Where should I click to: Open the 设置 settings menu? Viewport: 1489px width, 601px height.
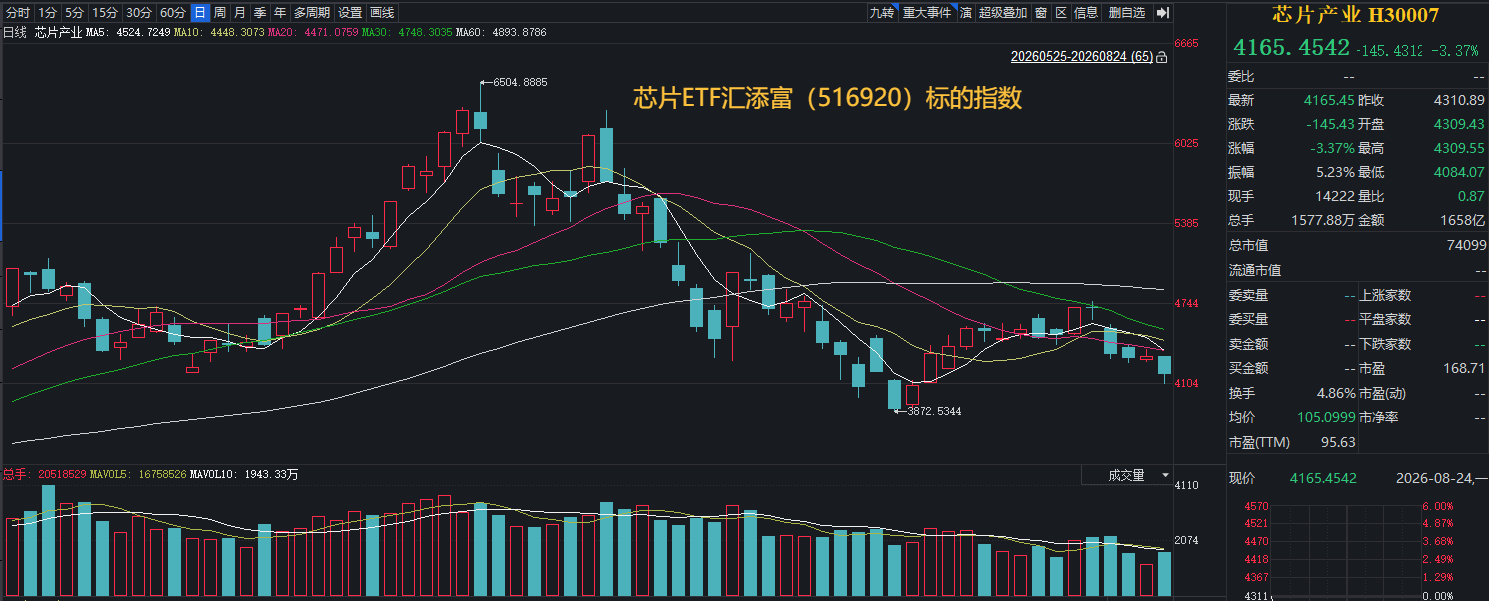[350, 13]
